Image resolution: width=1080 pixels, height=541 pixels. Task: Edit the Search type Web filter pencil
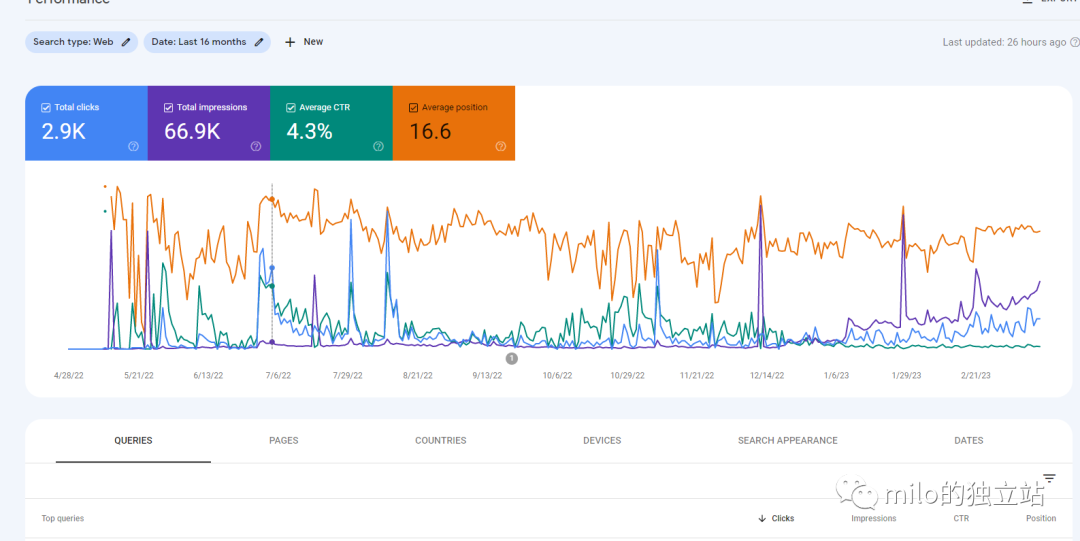125,42
